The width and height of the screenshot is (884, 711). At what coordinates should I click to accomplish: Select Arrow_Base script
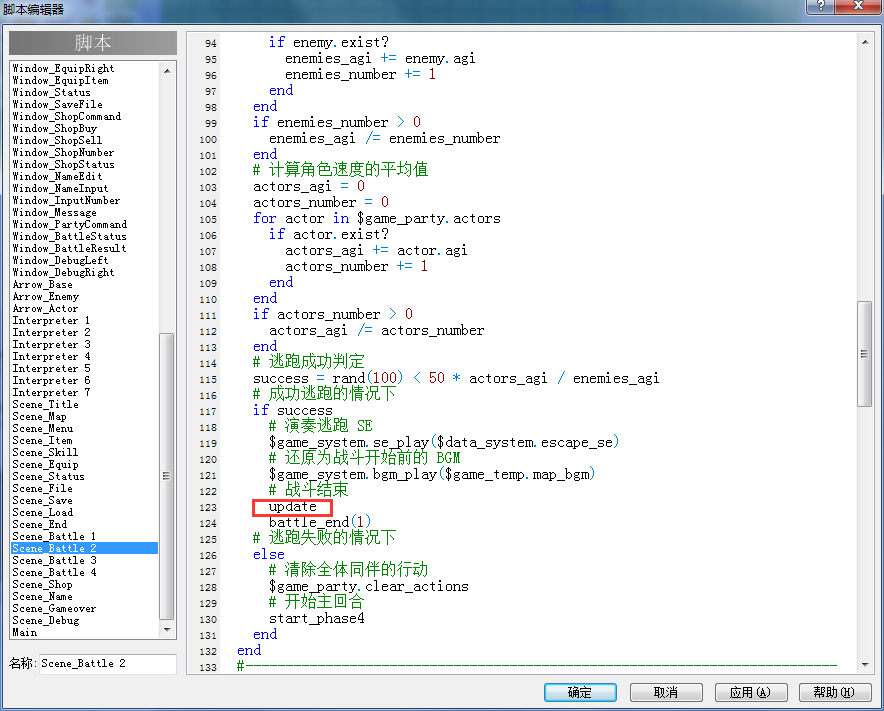[42, 284]
